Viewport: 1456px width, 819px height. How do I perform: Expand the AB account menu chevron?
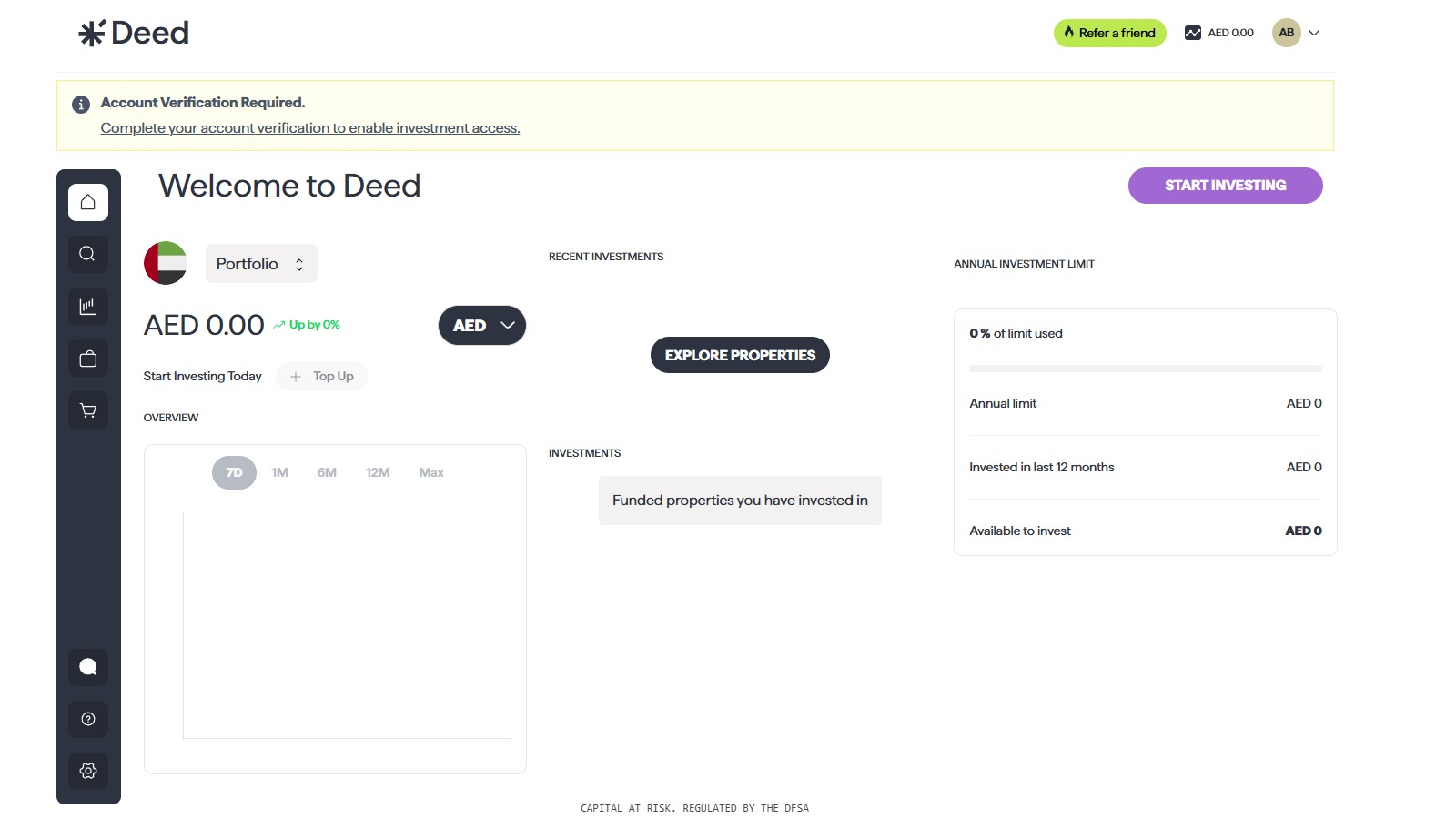(1314, 33)
